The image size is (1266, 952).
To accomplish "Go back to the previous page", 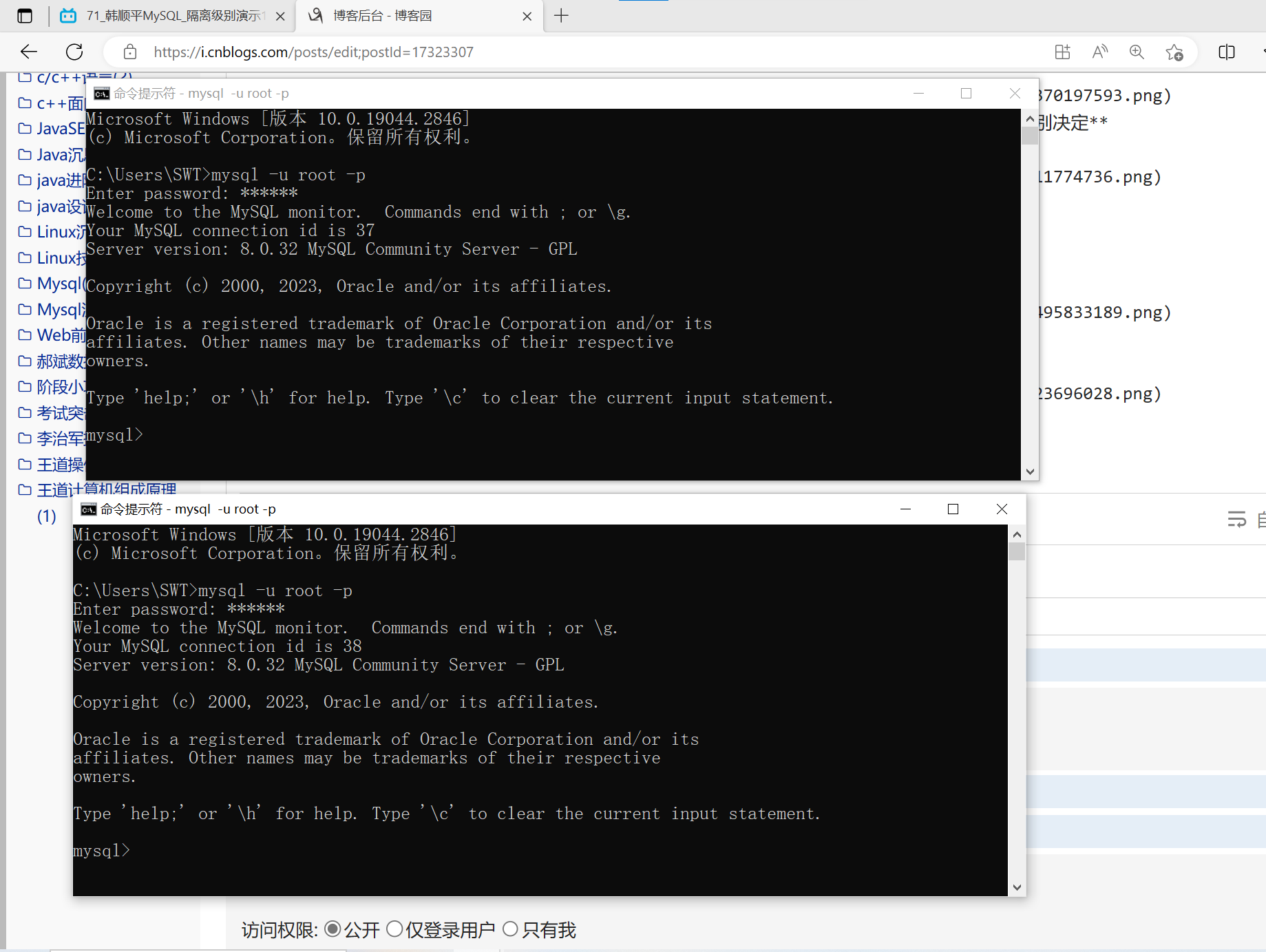I will tap(29, 52).
